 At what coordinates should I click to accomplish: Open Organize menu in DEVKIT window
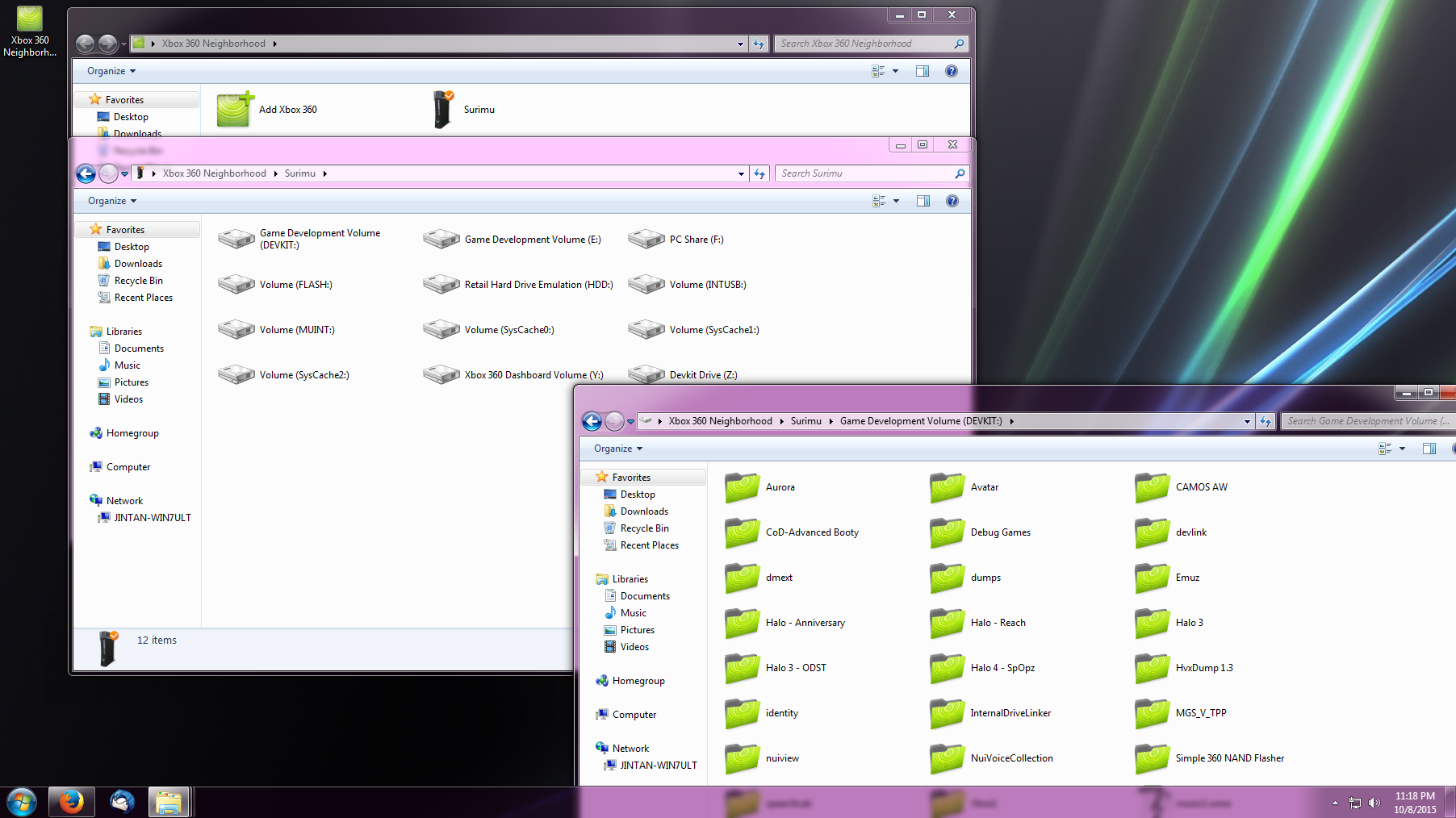[x=618, y=449]
